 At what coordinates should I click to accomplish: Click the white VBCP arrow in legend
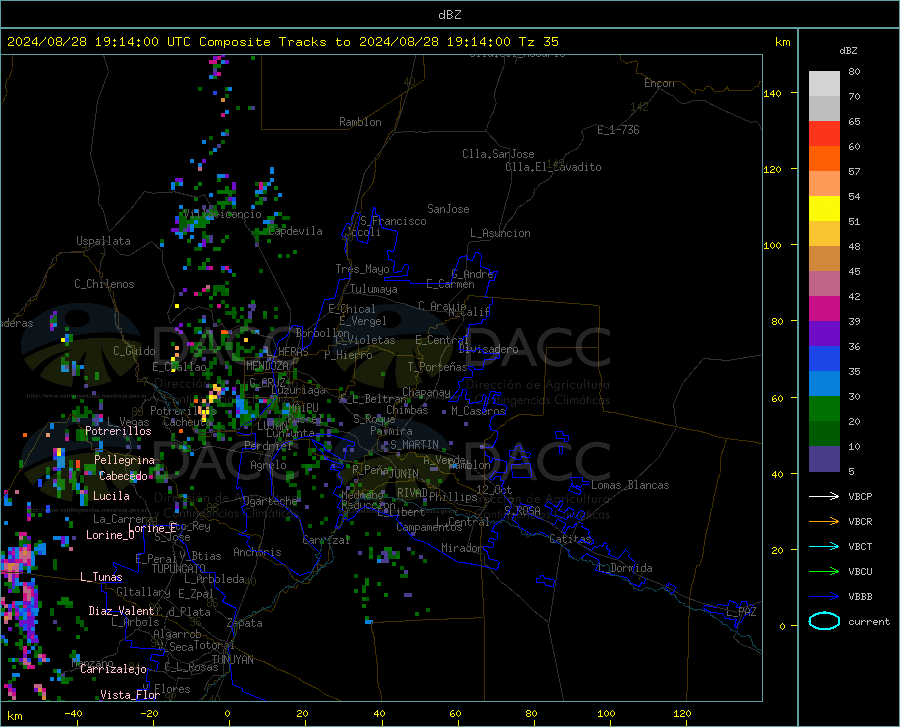click(x=824, y=496)
